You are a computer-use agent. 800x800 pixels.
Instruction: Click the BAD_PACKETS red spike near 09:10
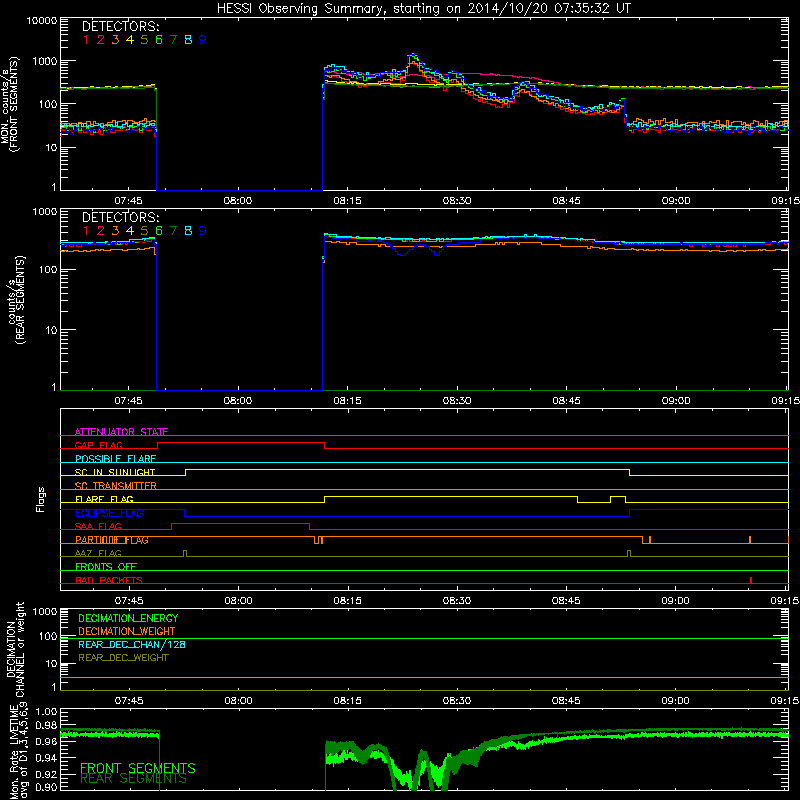[751, 580]
